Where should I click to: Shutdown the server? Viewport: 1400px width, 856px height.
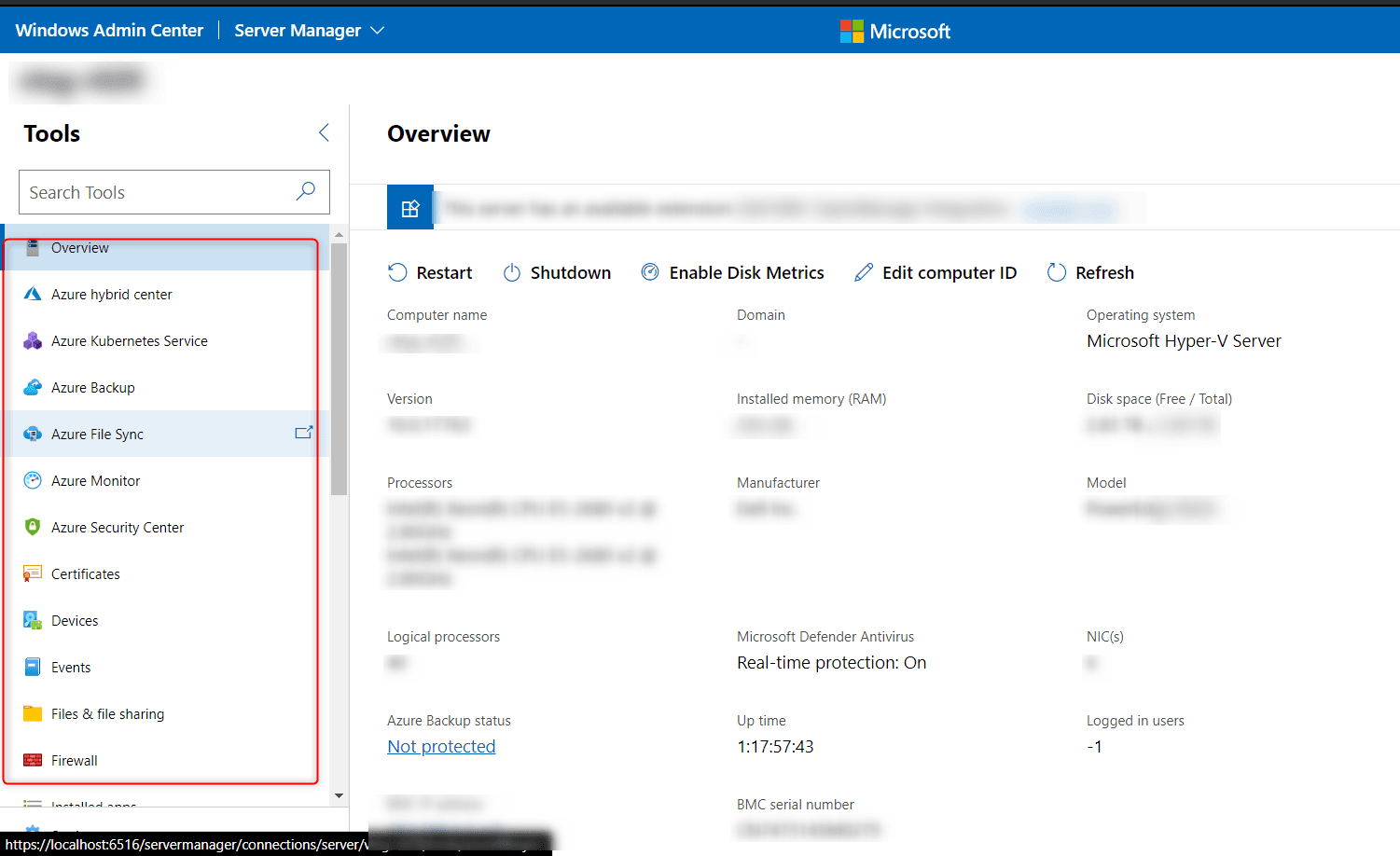(x=557, y=272)
